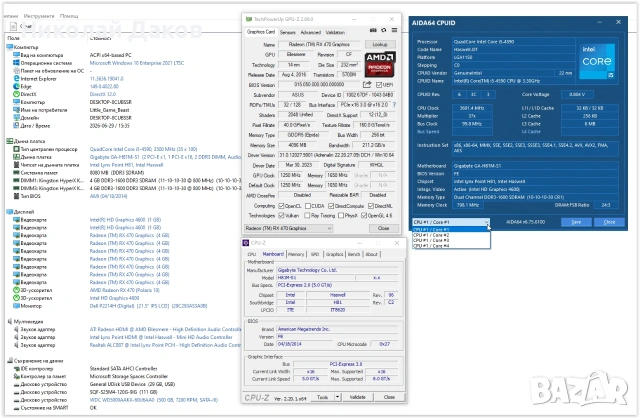The height and width of the screenshot is (418, 640).
Task: Open the DirectX 12.0 link
Action: [102, 94]
